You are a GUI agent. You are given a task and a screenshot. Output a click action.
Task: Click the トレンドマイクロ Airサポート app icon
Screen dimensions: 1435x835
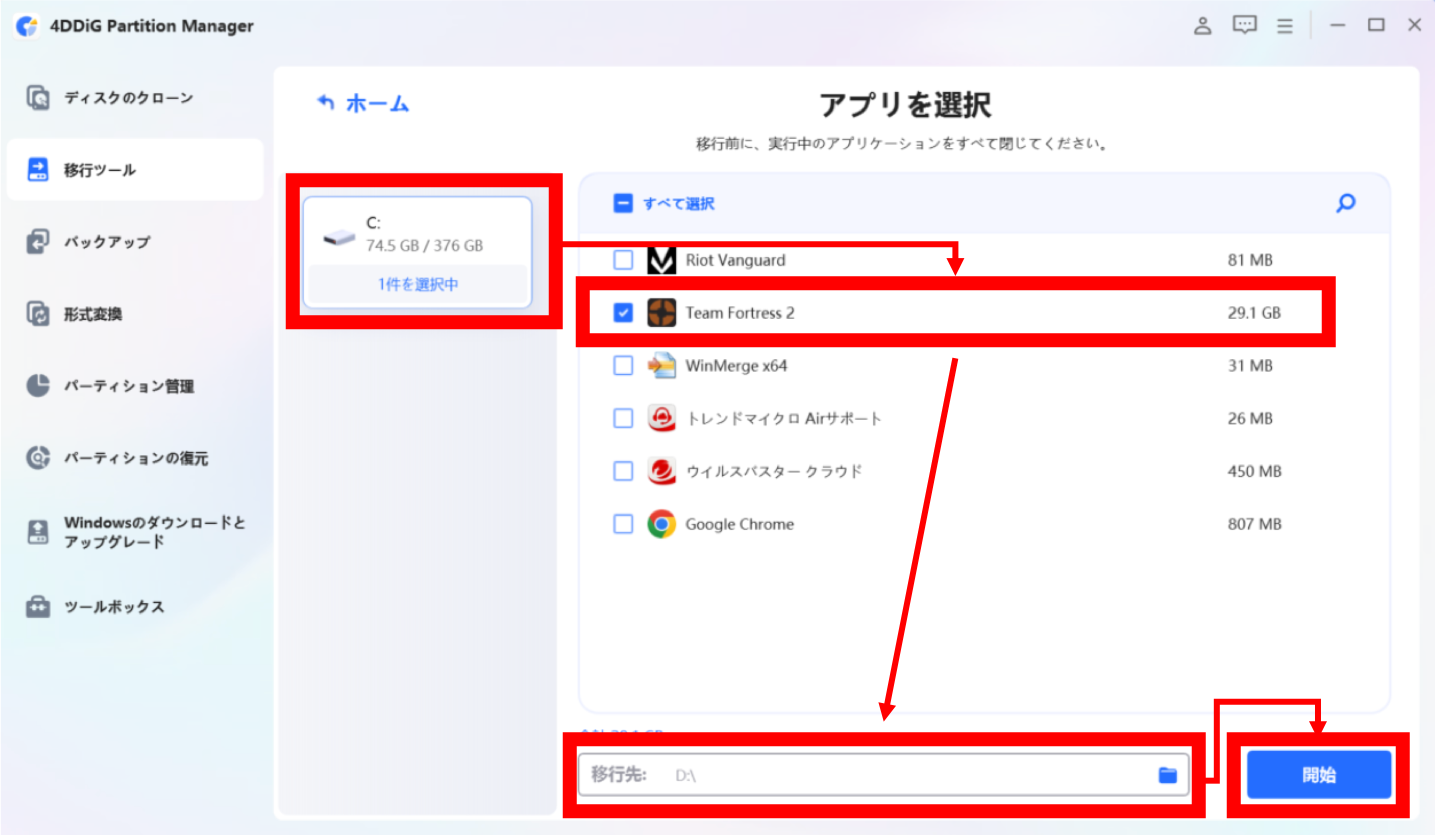661,418
